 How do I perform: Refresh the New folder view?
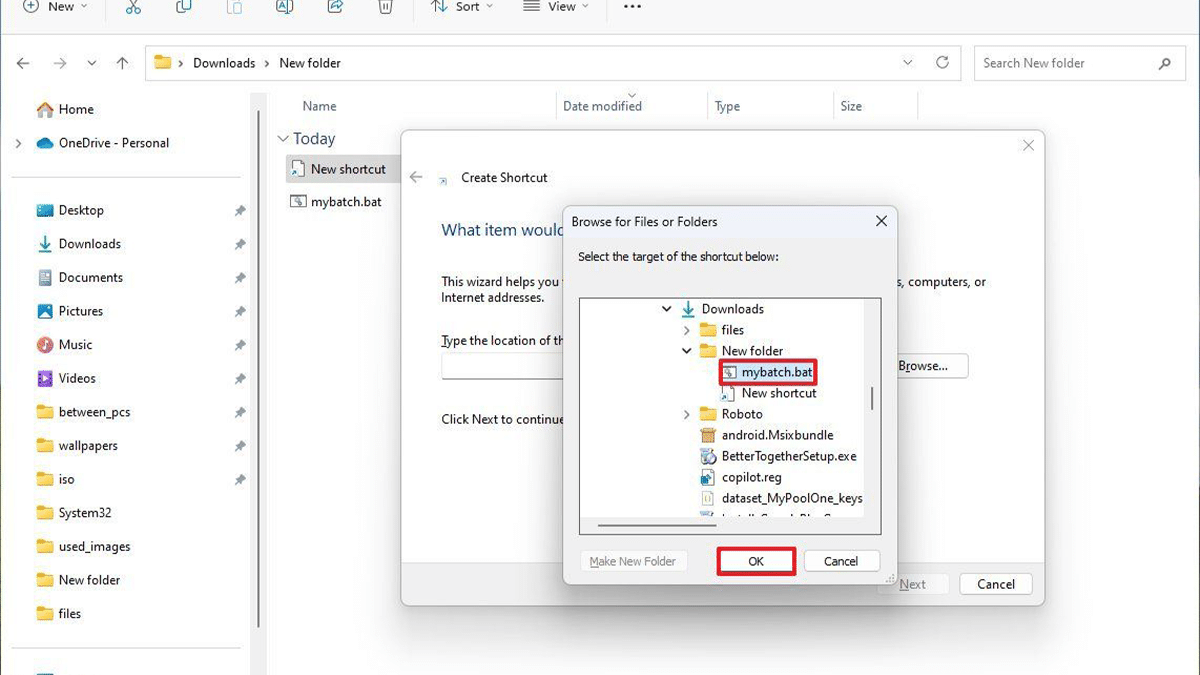coord(942,62)
